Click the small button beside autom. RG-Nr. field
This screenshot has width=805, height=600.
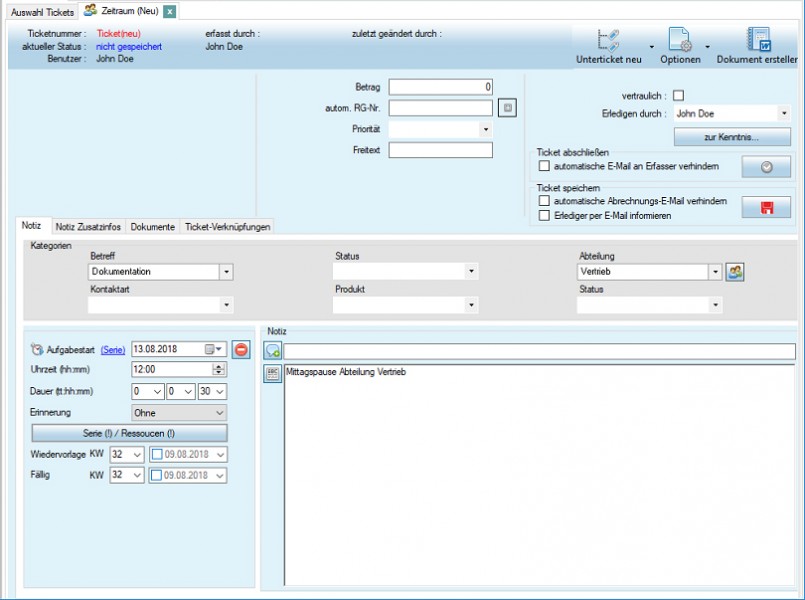click(x=507, y=108)
